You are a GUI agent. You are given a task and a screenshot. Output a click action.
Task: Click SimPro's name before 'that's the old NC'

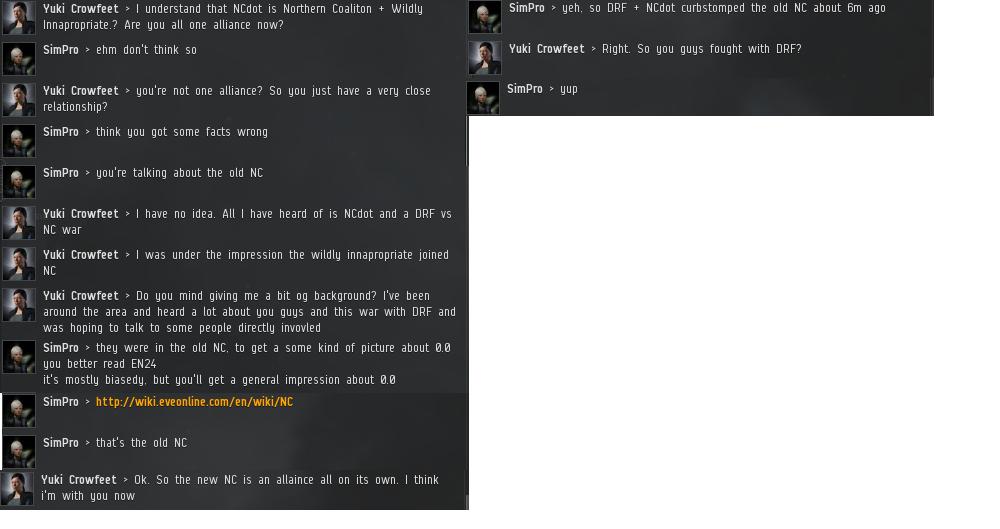61,443
